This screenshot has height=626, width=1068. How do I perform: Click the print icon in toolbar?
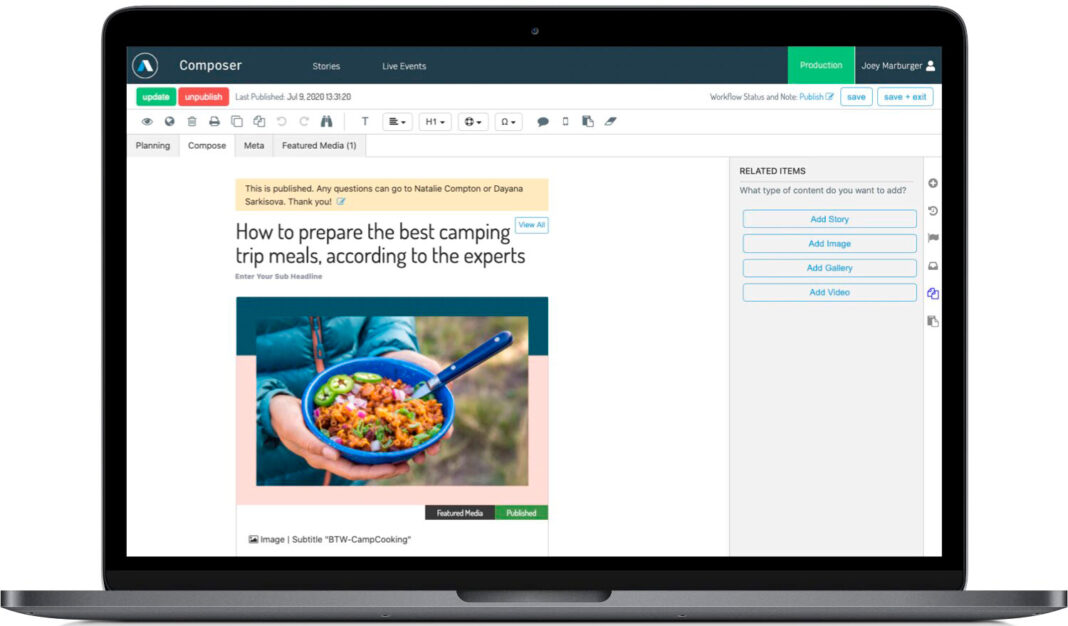(214, 122)
